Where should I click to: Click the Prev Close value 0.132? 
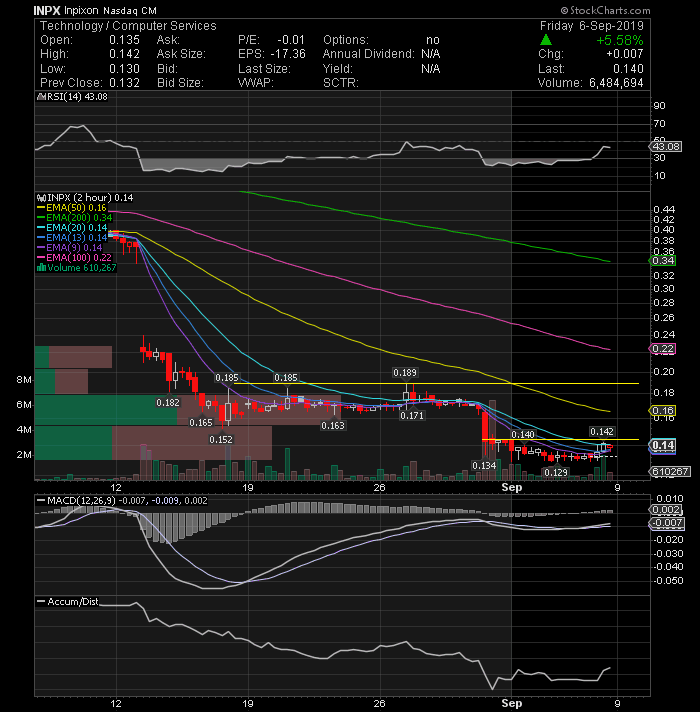point(124,83)
